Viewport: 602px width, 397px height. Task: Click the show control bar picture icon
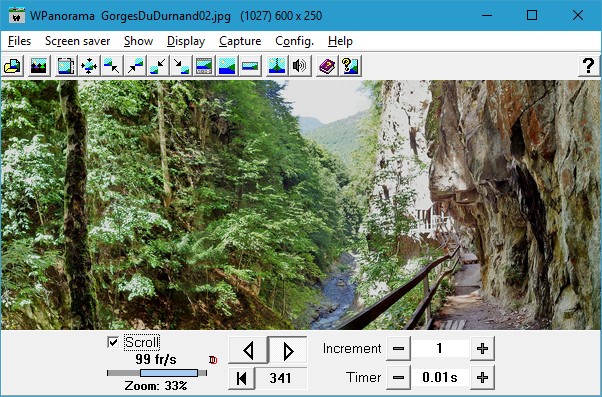[204, 66]
